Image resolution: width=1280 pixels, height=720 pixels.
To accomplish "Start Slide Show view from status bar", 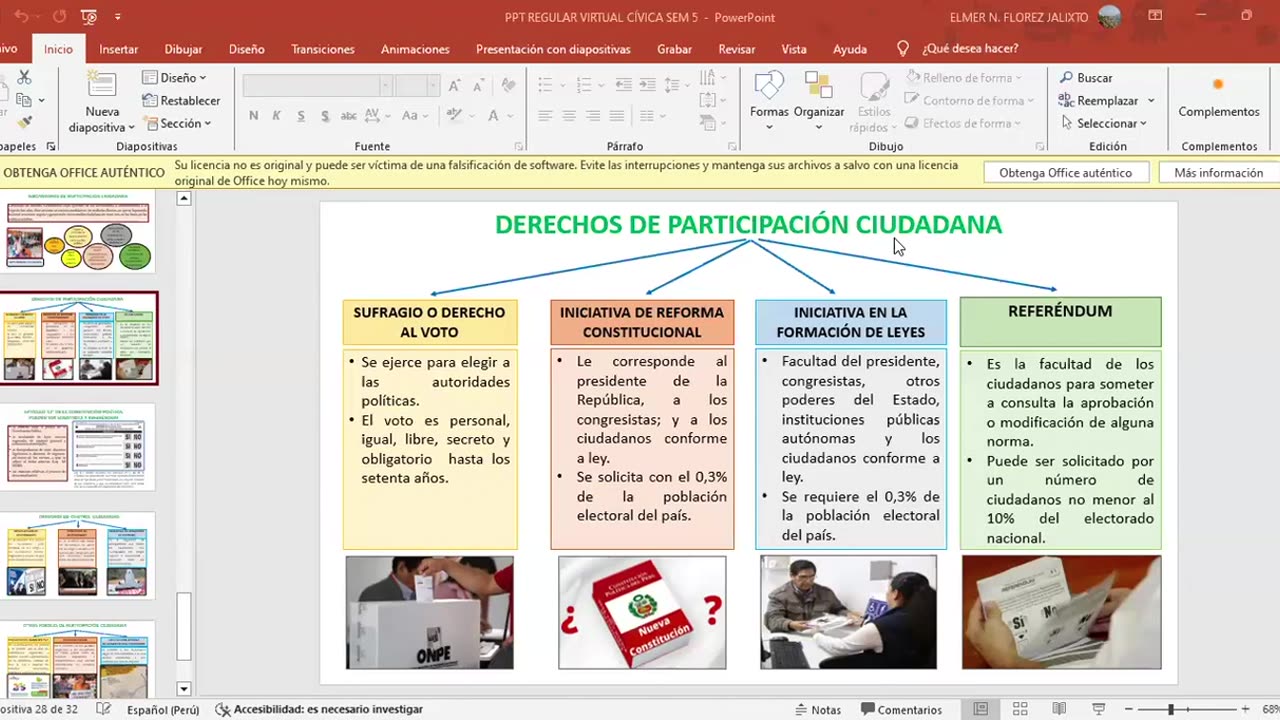I will pyautogui.click(x=1098, y=709).
